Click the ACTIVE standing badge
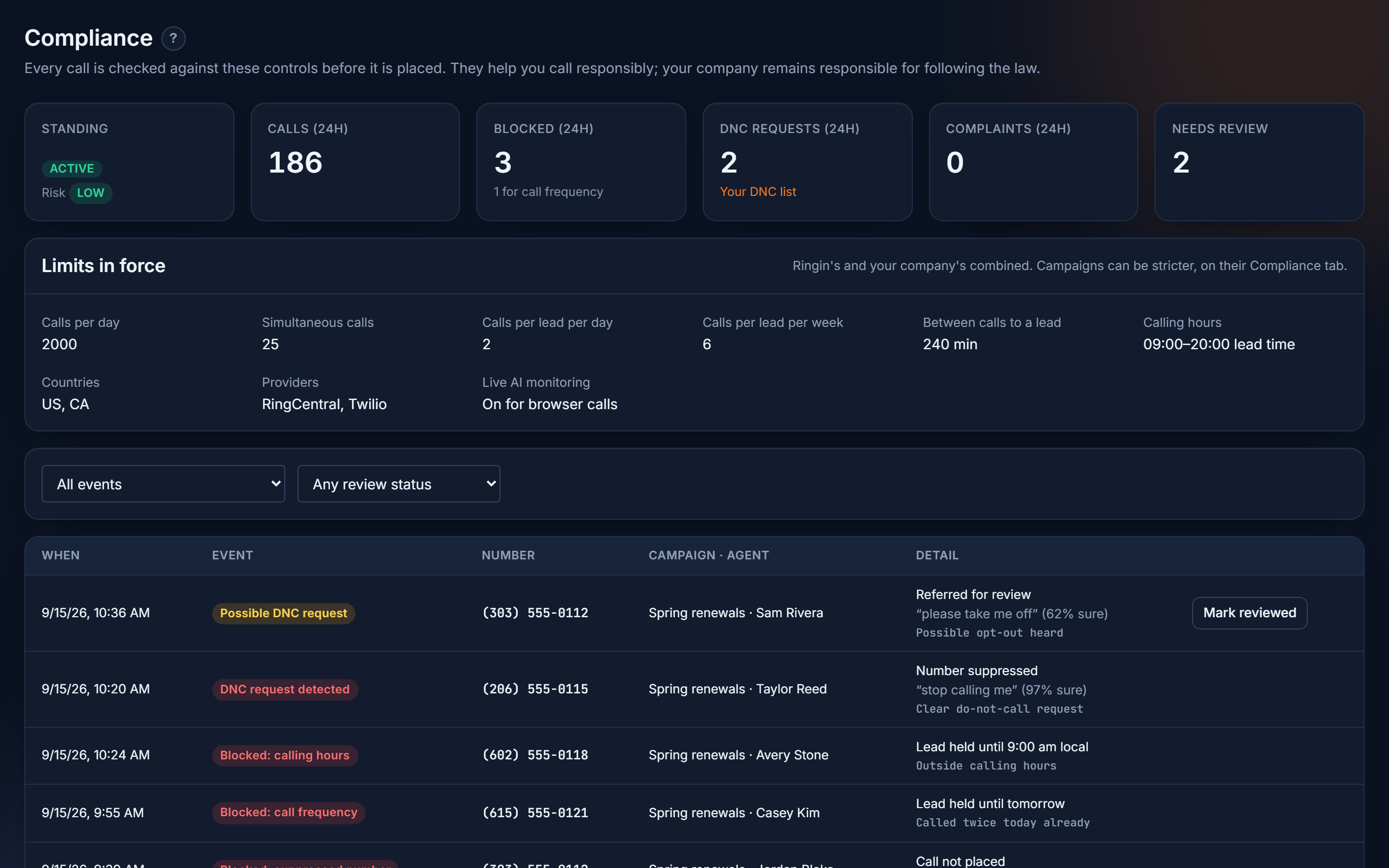This screenshot has width=1389, height=868. point(72,168)
